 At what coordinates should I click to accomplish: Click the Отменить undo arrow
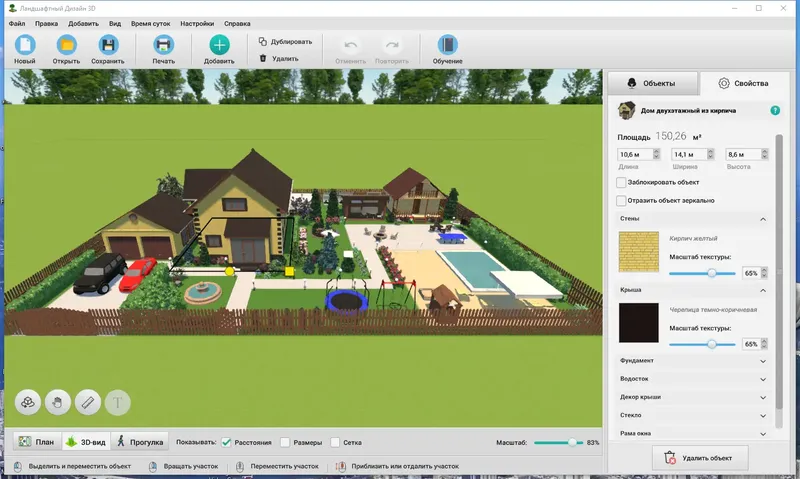coord(351,45)
